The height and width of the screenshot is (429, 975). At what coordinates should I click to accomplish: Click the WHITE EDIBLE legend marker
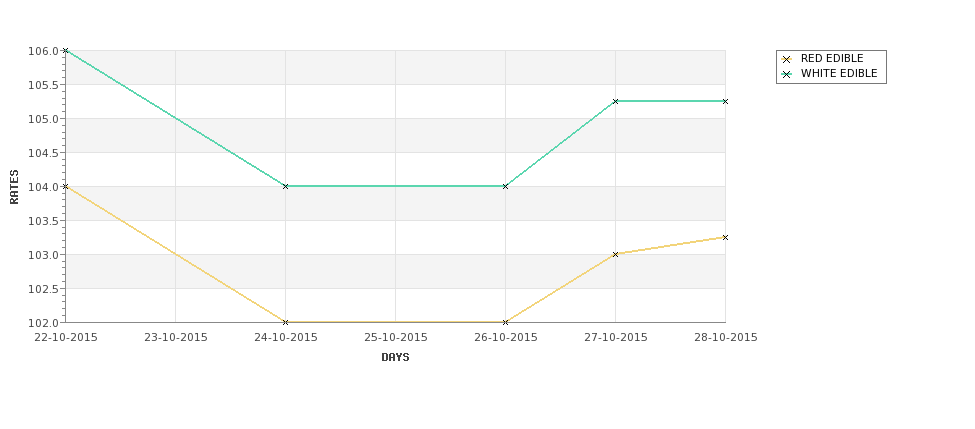[x=787, y=74]
